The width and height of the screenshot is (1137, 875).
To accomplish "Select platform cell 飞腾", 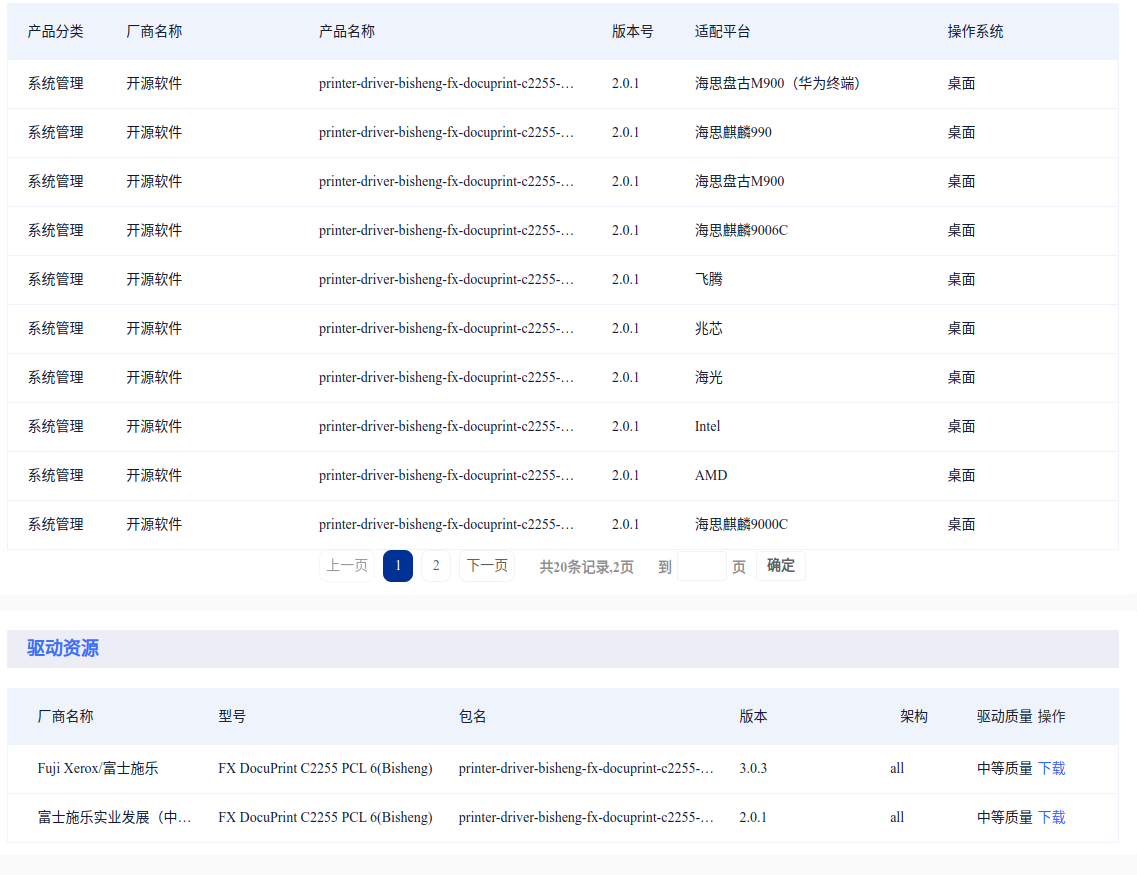I will [708, 280].
